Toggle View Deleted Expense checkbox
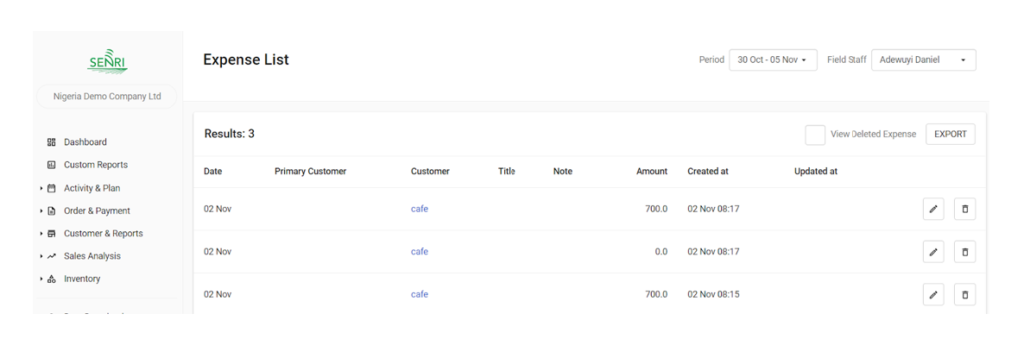The width and height of the screenshot is (1024, 364). click(x=815, y=135)
